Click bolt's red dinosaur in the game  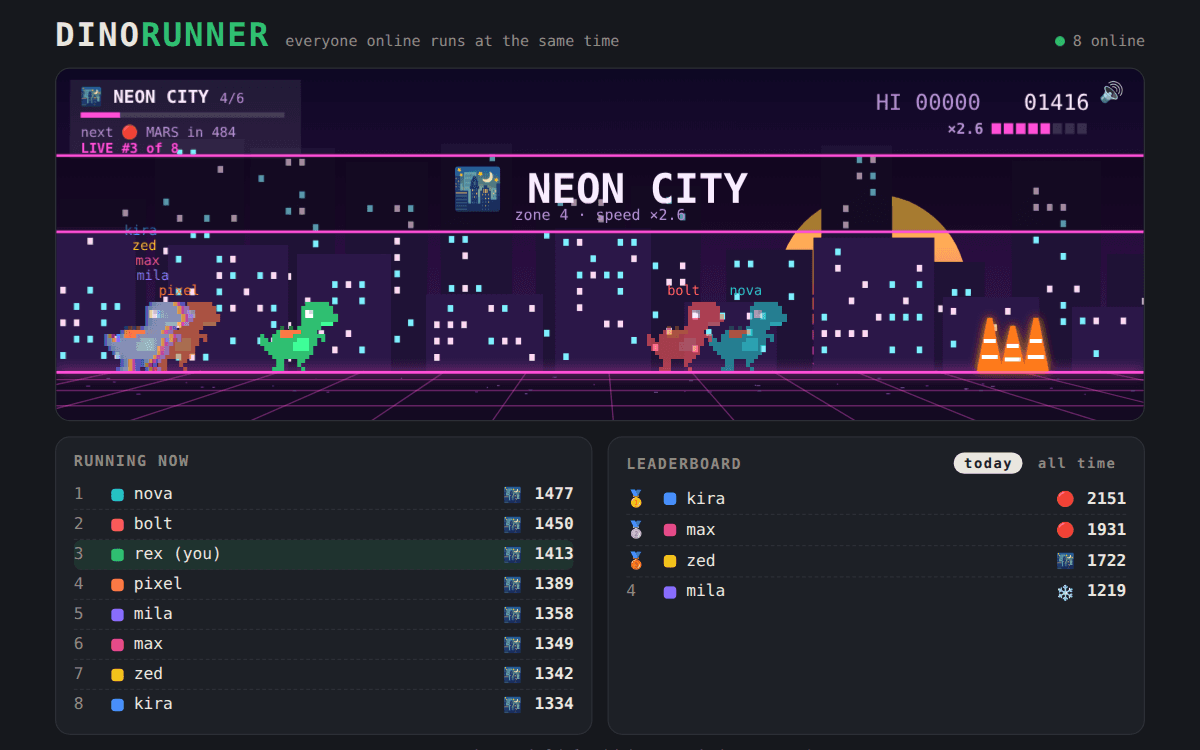point(684,336)
